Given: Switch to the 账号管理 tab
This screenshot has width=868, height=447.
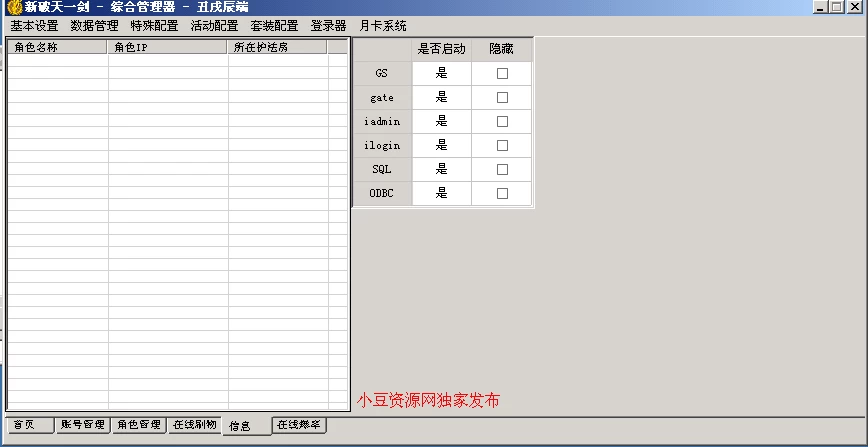Looking at the screenshot, I should [x=83, y=425].
